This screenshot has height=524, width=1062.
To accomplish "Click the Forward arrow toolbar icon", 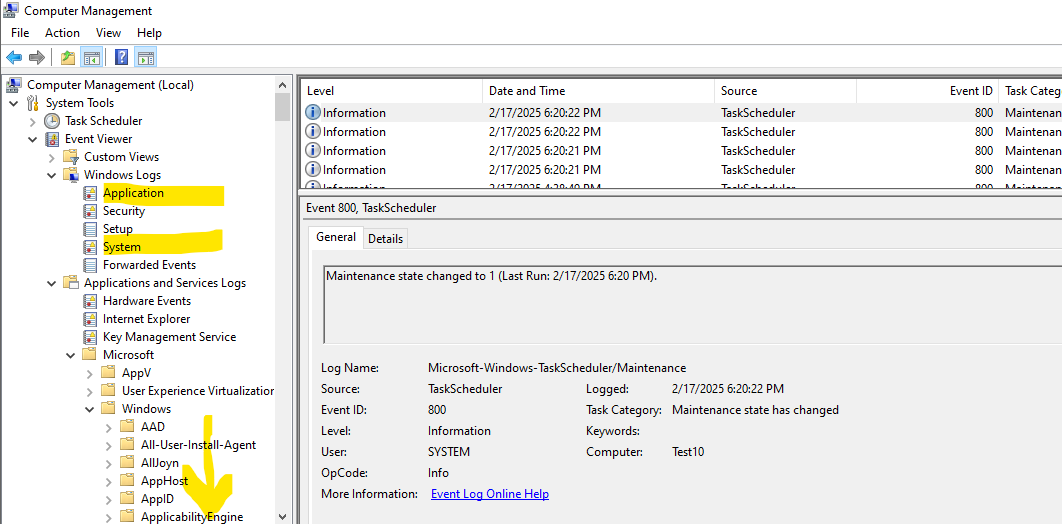I will point(37,58).
